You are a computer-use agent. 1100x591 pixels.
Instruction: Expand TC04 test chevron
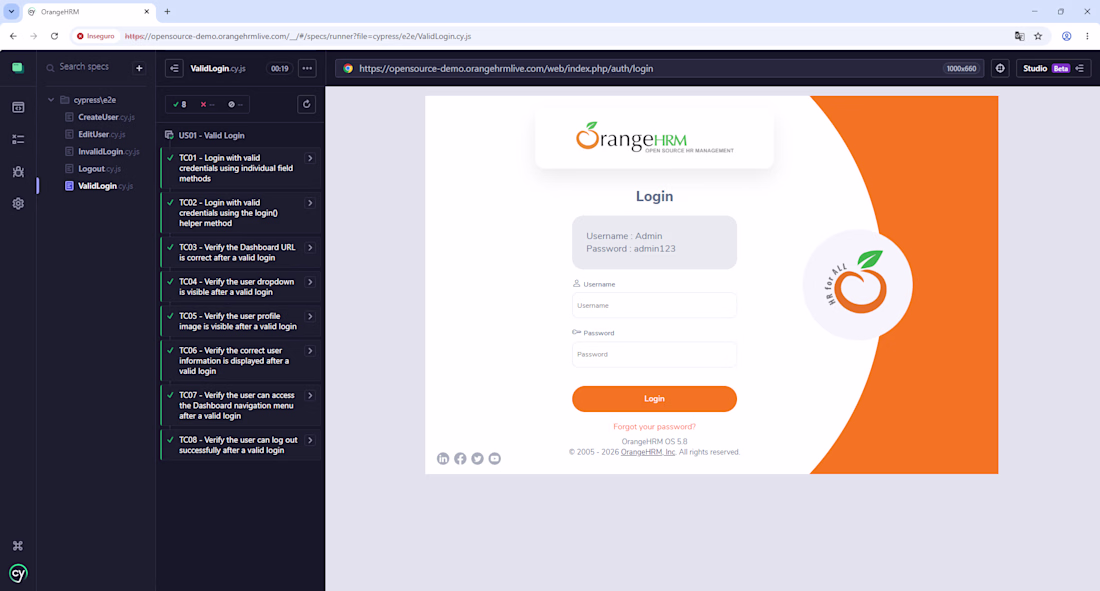[x=310, y=282]
